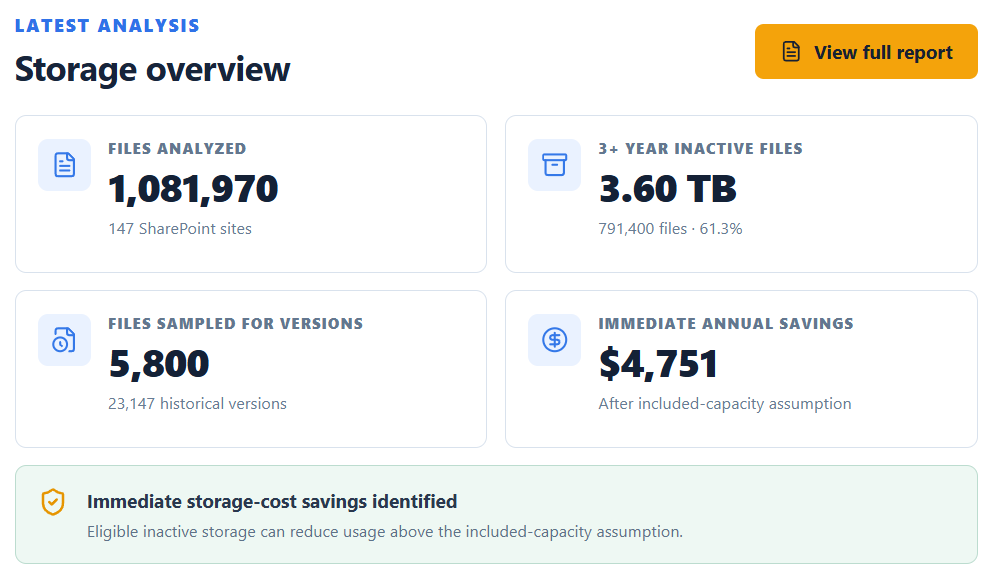The image size is (996, 577).
Task: Select the $4,751 savings value
Action: click(658, 363)
